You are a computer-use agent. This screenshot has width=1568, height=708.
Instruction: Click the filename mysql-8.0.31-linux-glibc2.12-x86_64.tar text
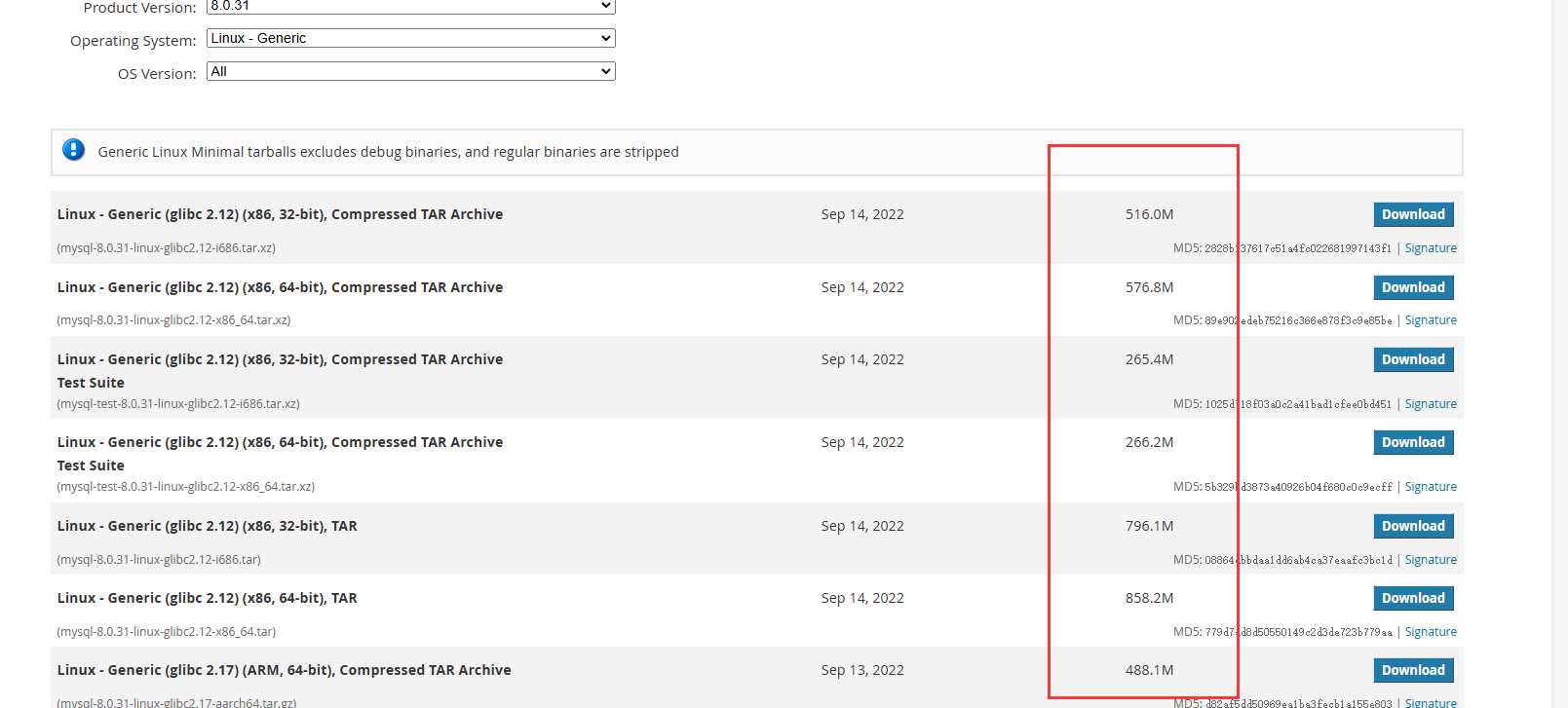click(x=166, y=632)
